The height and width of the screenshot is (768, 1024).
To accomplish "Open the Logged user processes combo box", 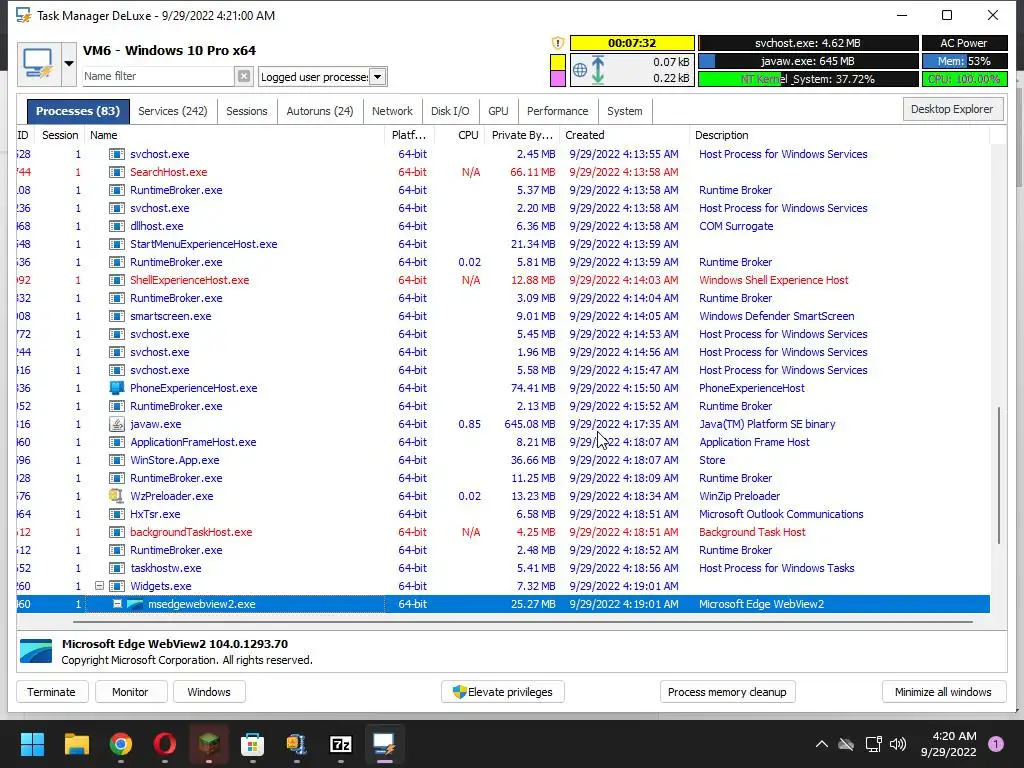I will [323, 77].
